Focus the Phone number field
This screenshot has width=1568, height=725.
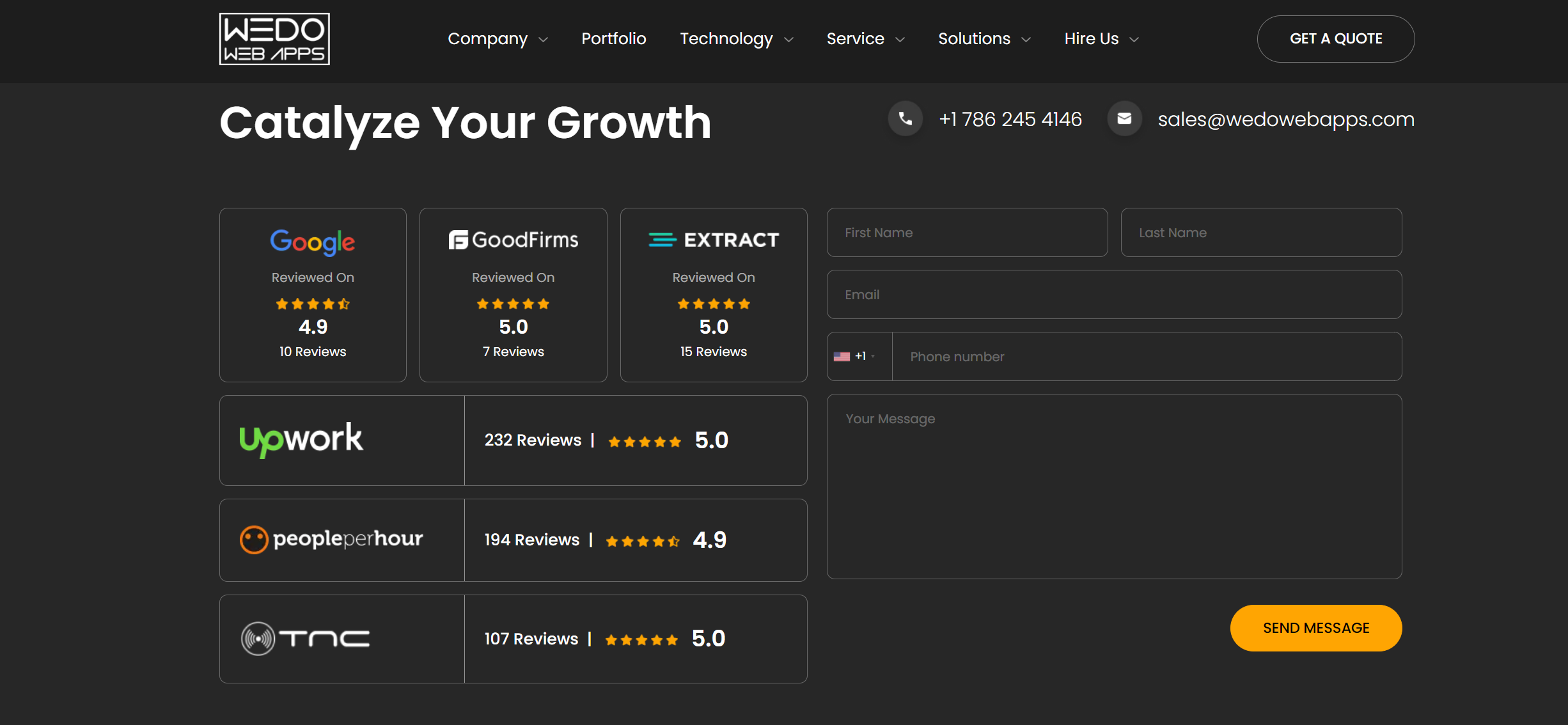point(1147,357)
